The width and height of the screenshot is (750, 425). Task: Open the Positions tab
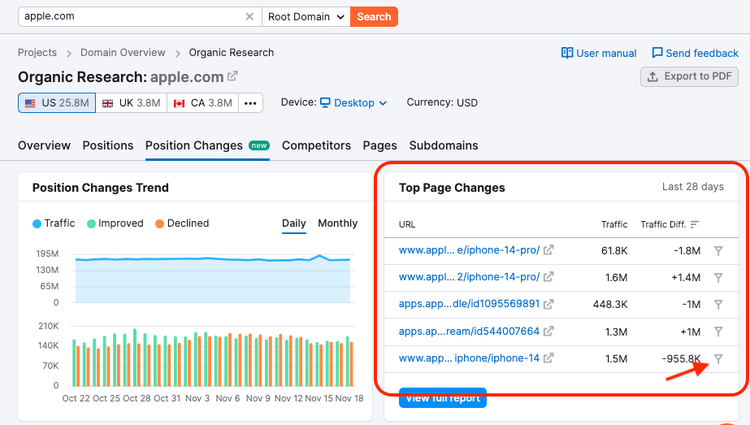[108, 145]
